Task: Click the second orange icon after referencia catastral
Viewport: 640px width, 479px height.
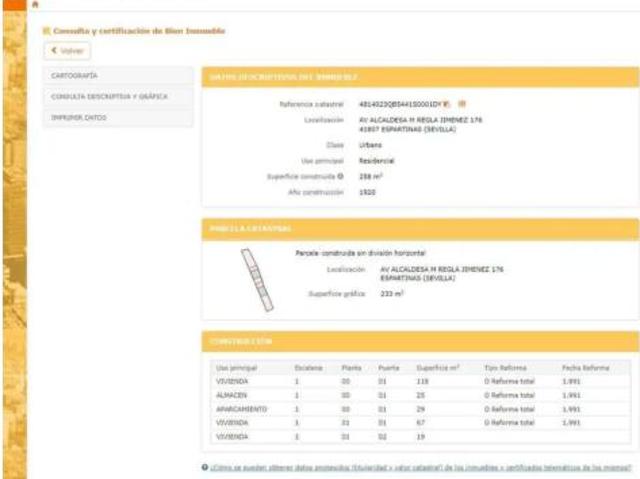Action: pos(462,104)
